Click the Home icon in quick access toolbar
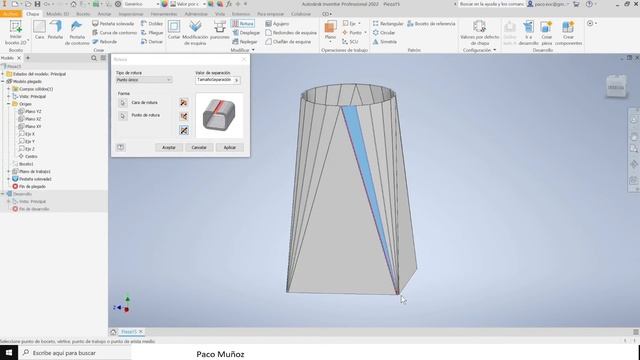 click(73, 4)
